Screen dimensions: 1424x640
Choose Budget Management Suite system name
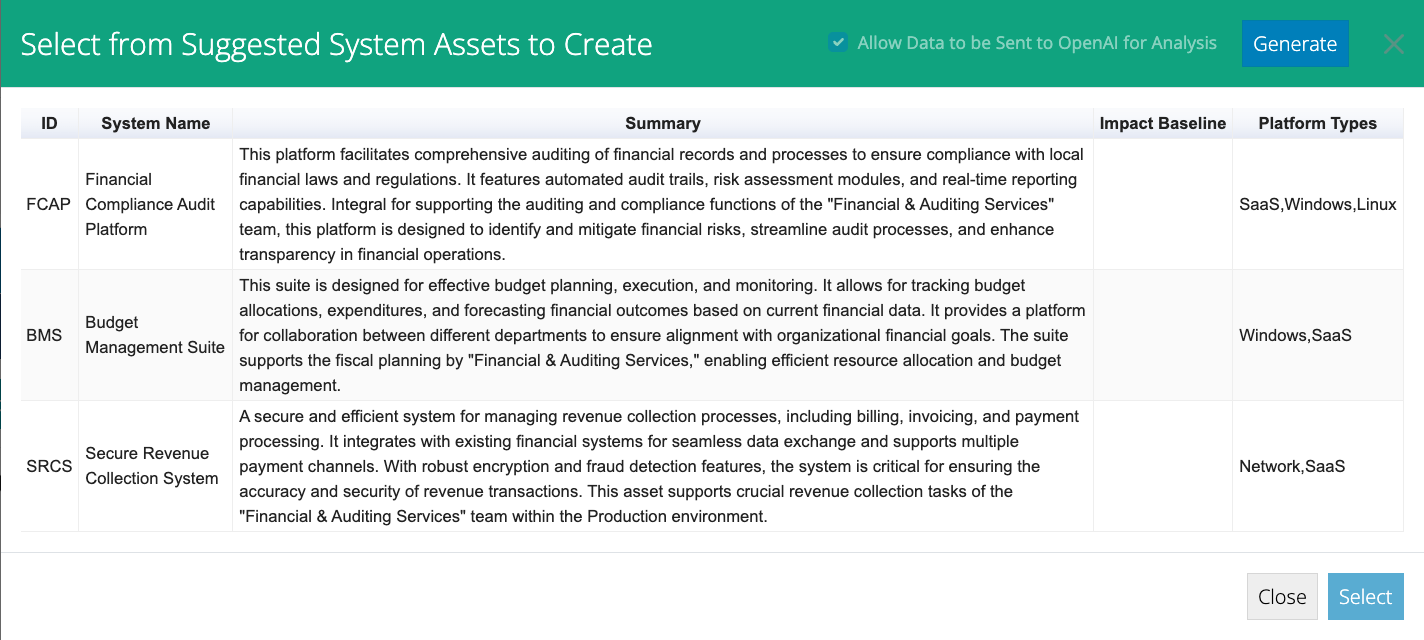[x=155, y=335]
